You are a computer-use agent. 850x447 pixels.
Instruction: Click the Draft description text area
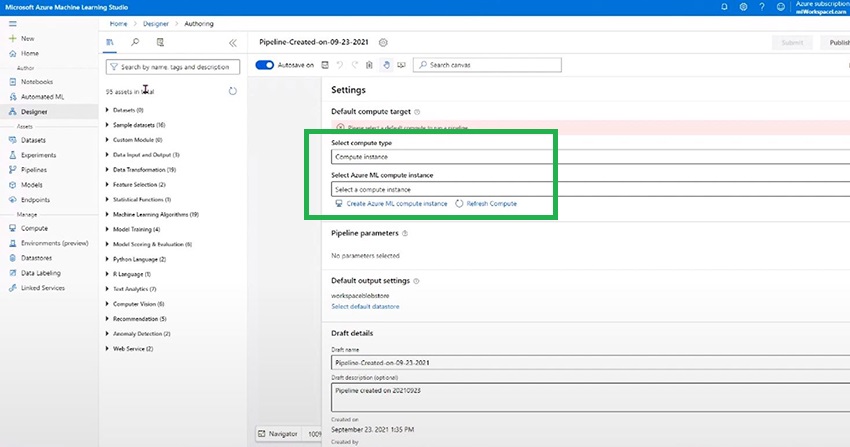point(590,397)
